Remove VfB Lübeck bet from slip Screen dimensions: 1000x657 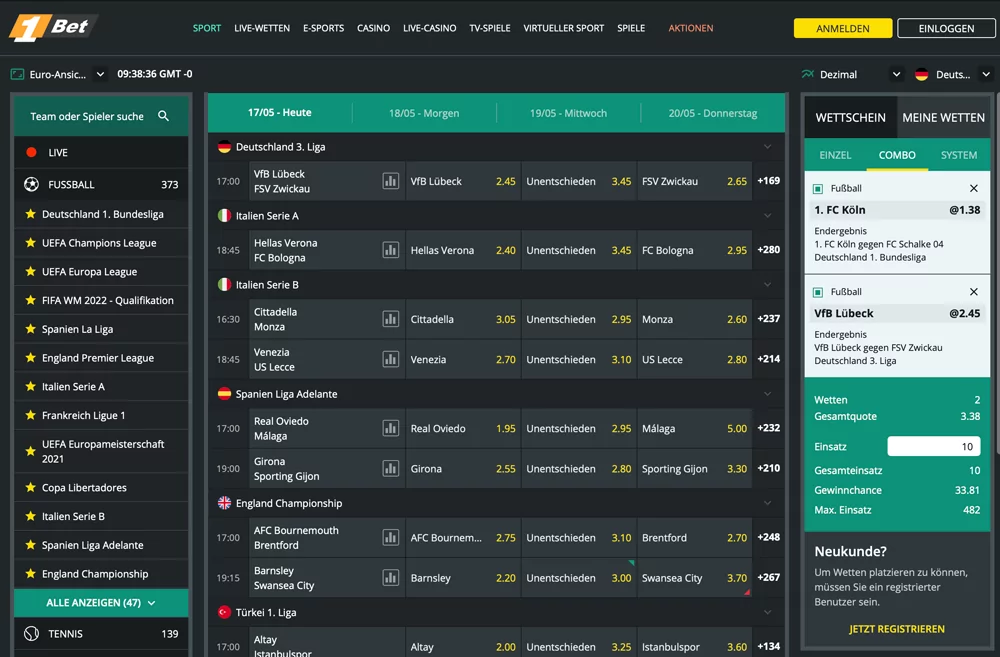[x=973, y=292]
